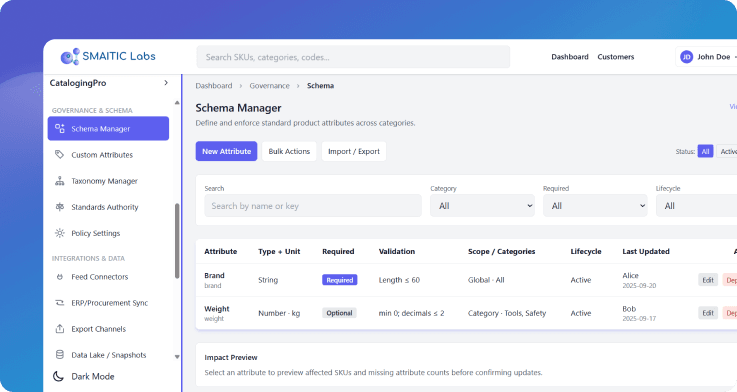
Task: Click the Brand attribute name
Action: [x=214, y=275]
